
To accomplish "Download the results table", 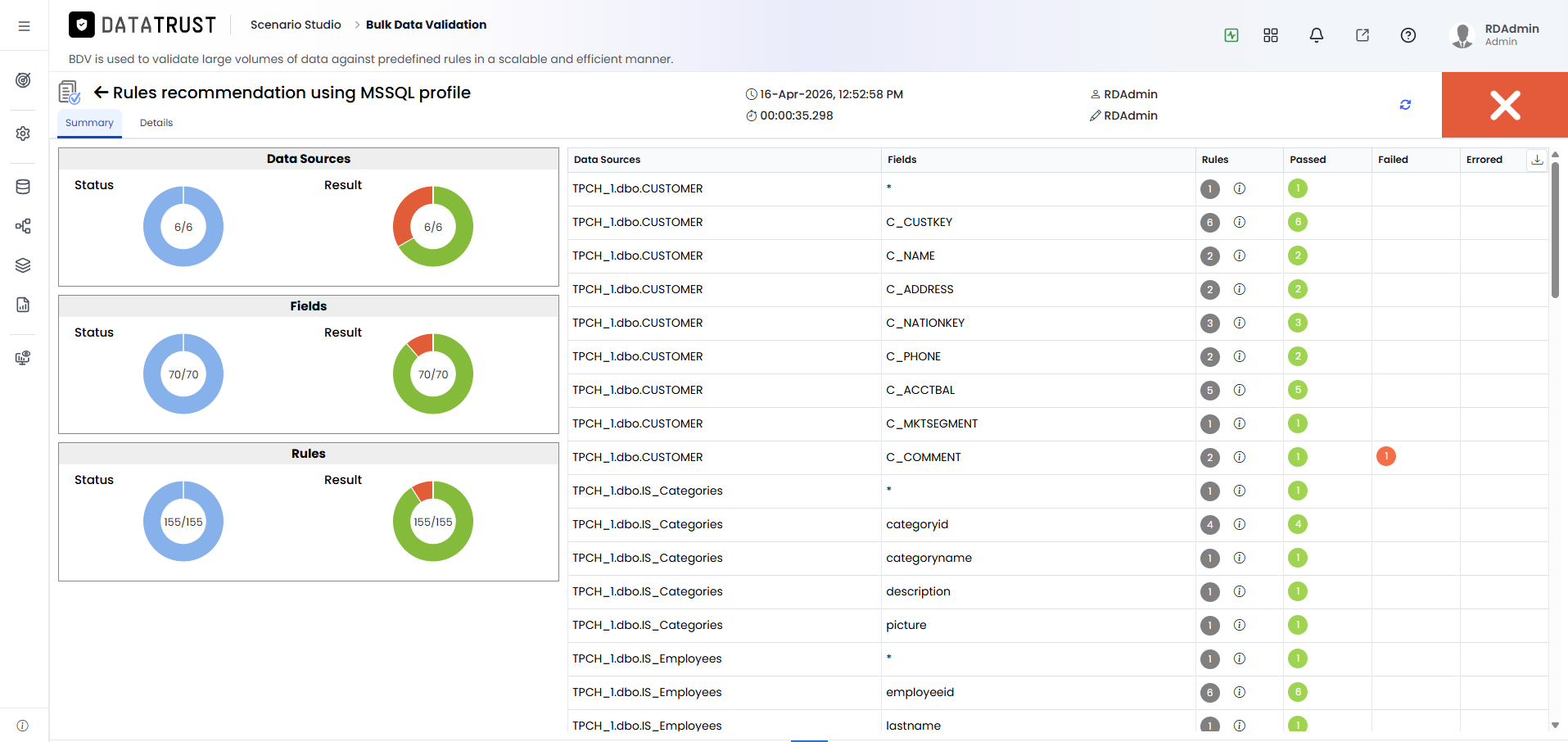I will [x=1537, y=160].
